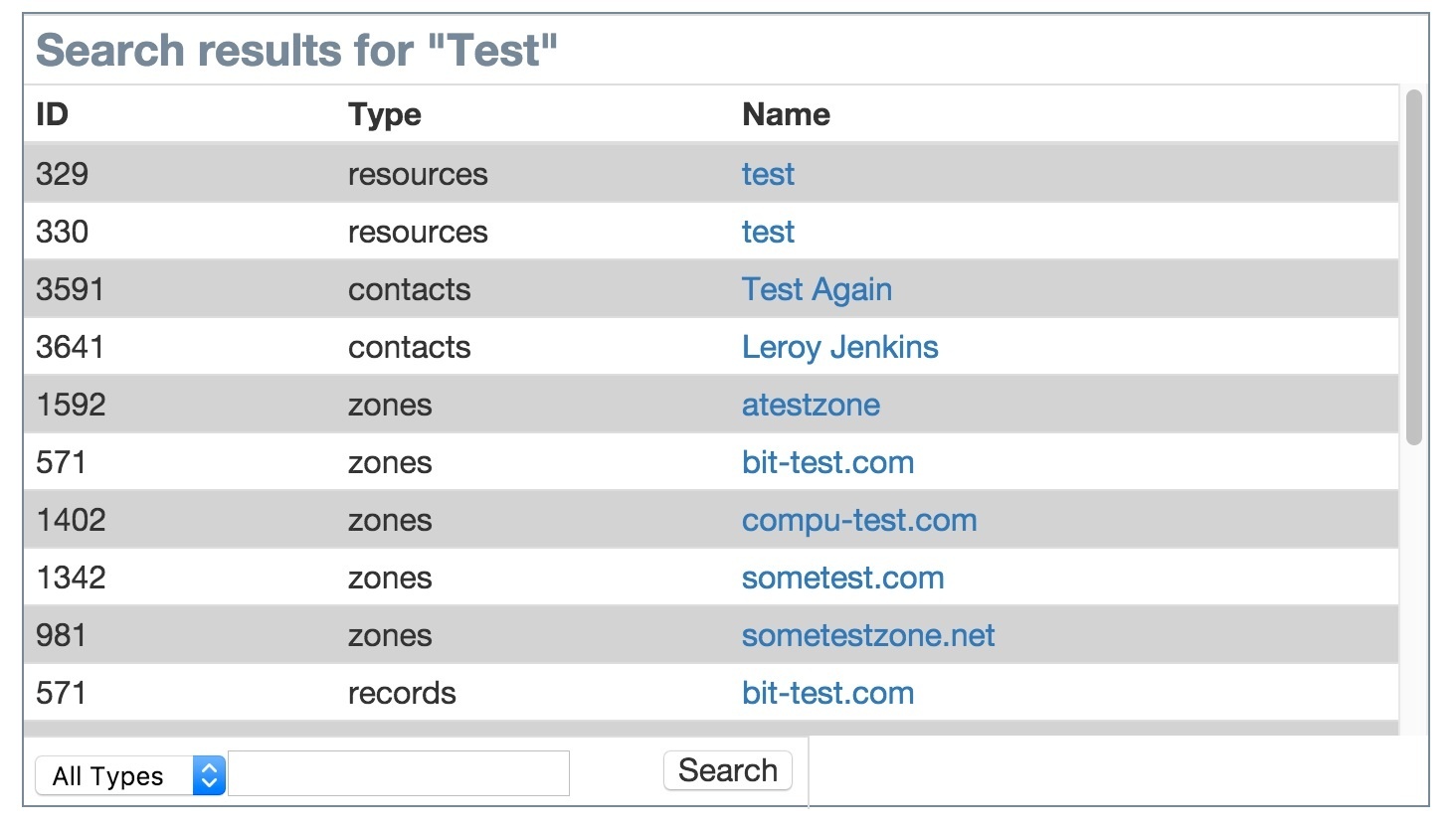Click the Search button
The width and height of the screenshot is (1456, 829).
pos(727,770)
